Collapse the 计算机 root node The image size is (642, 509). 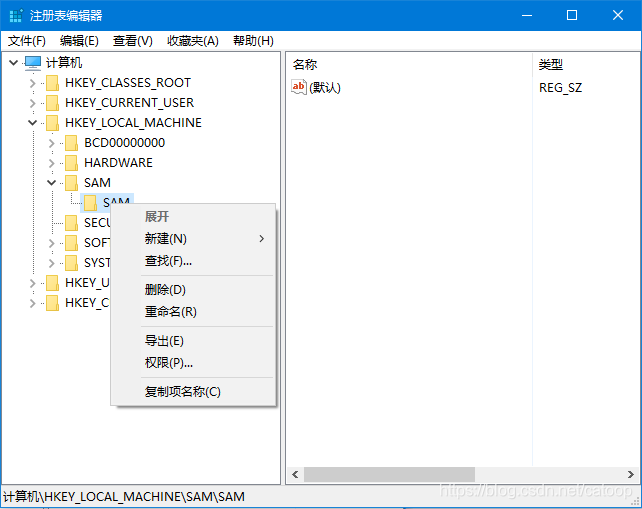(14, 63)
